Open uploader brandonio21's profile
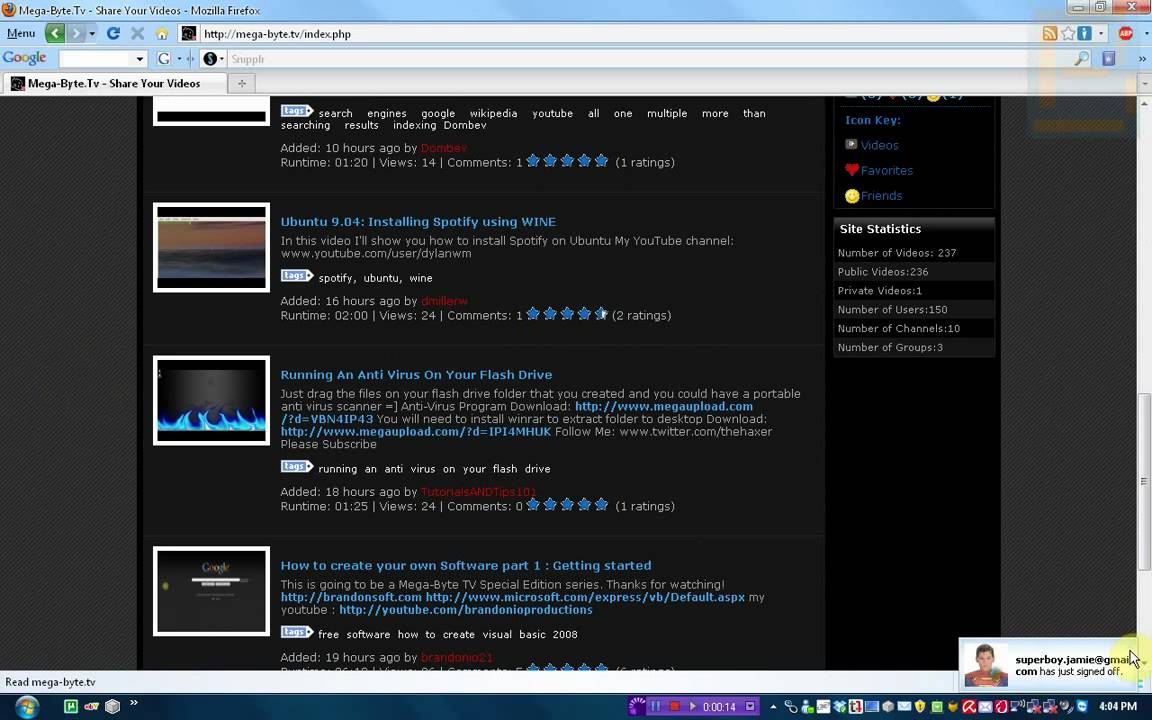The width and height of the screenshot is (1152, 720). [457, 658]
